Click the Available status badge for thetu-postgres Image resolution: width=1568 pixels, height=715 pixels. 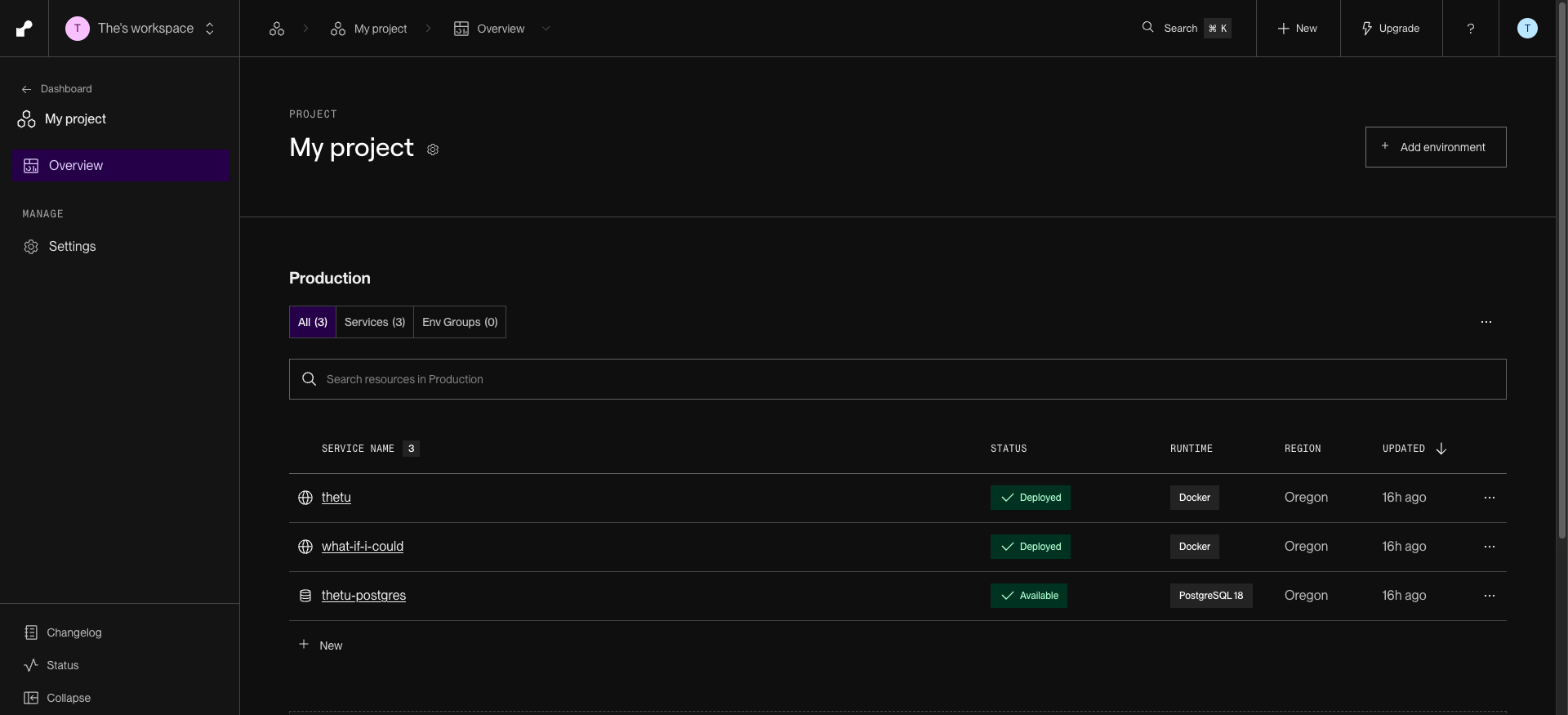coord(1029,596)
